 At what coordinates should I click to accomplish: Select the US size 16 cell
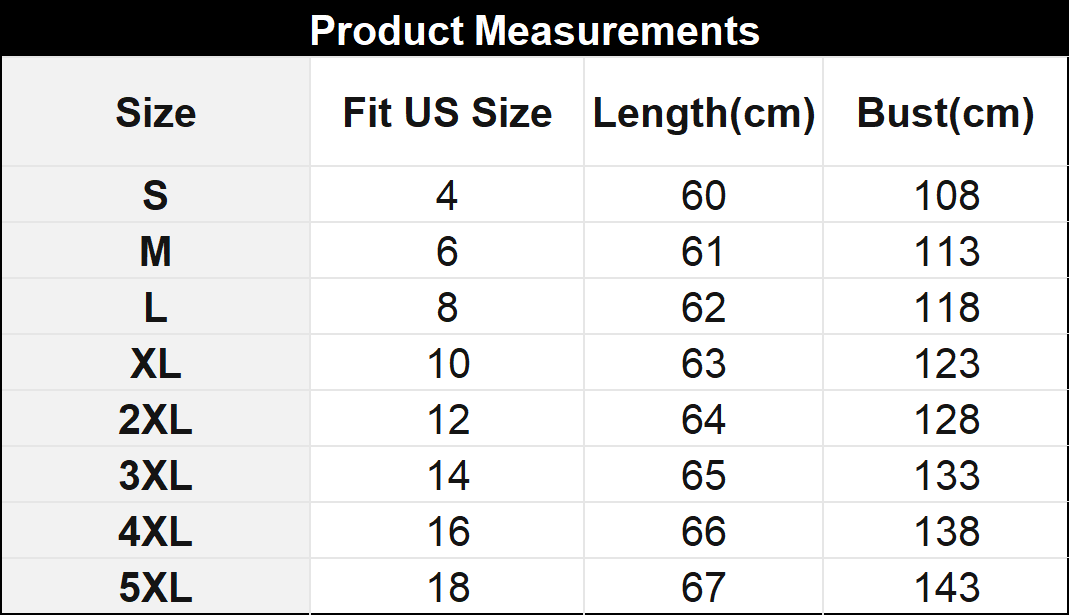[x=447, y=532]
